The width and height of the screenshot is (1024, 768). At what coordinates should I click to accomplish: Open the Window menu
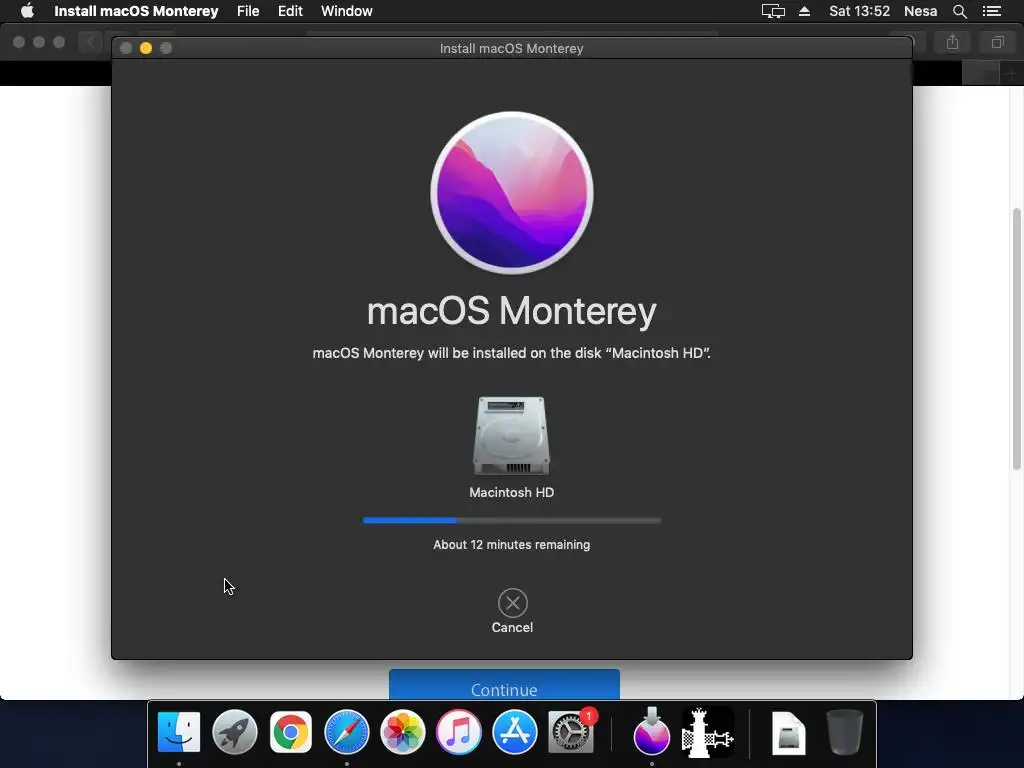pos(347,11)
